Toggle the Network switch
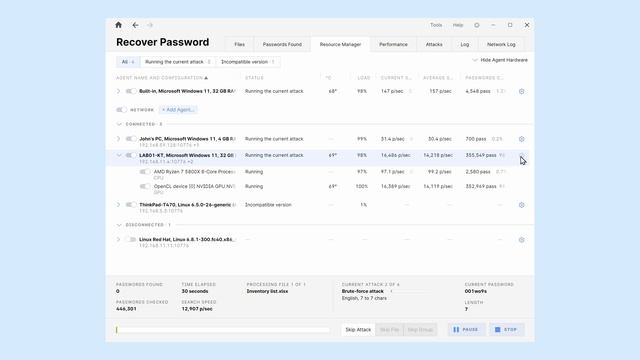Image resolution: width=640 pixels, height=360 pixels. coord(122,109)
